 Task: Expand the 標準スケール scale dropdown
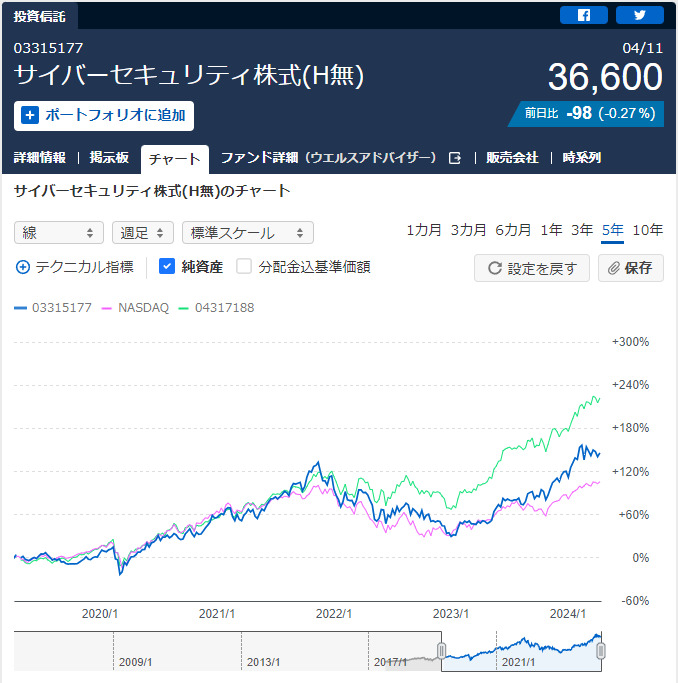(x=247, y=233)
